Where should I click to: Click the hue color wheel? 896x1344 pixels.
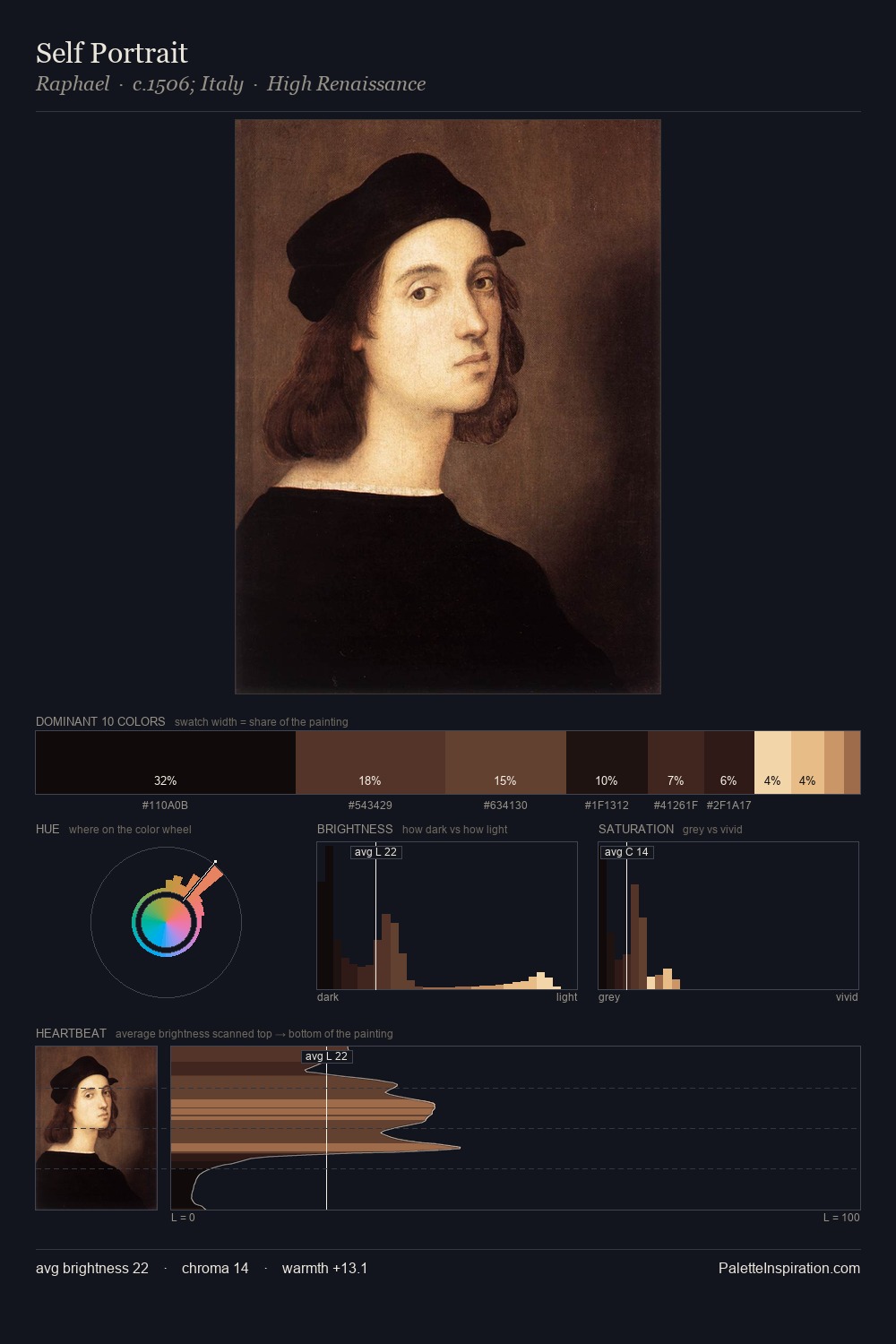pos(166,922)
